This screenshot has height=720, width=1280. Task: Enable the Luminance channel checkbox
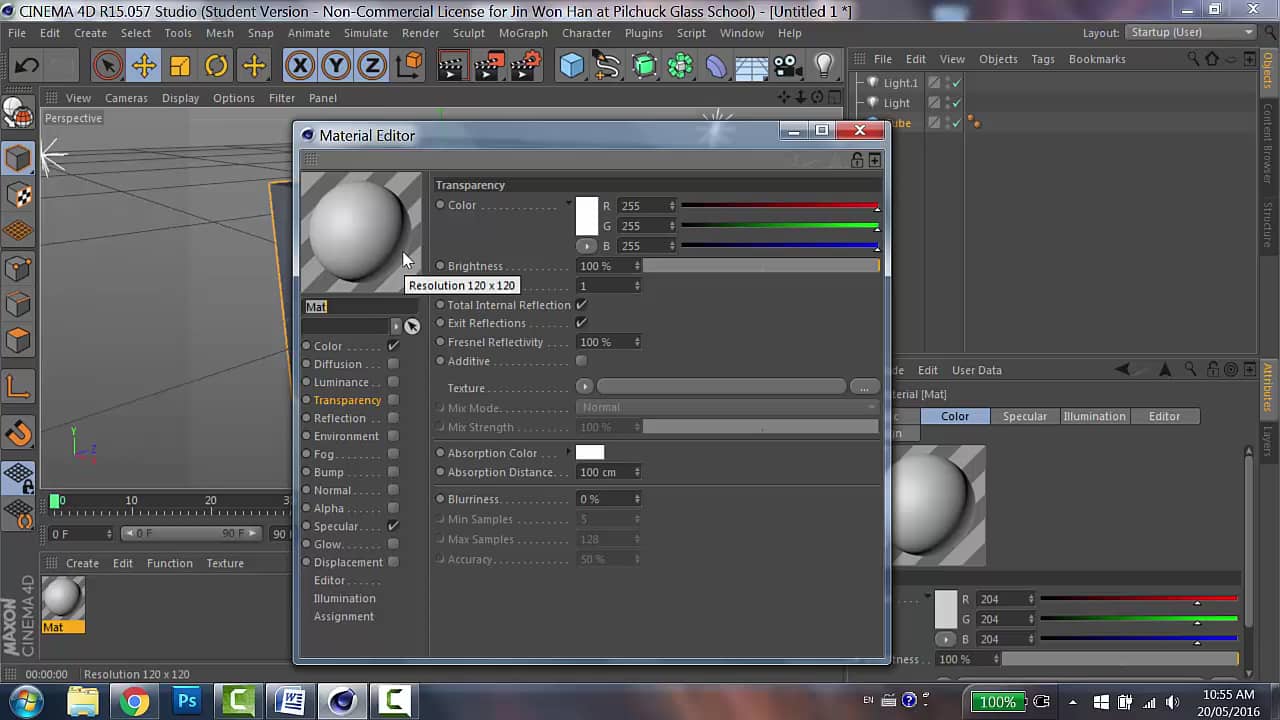[393, 382]
